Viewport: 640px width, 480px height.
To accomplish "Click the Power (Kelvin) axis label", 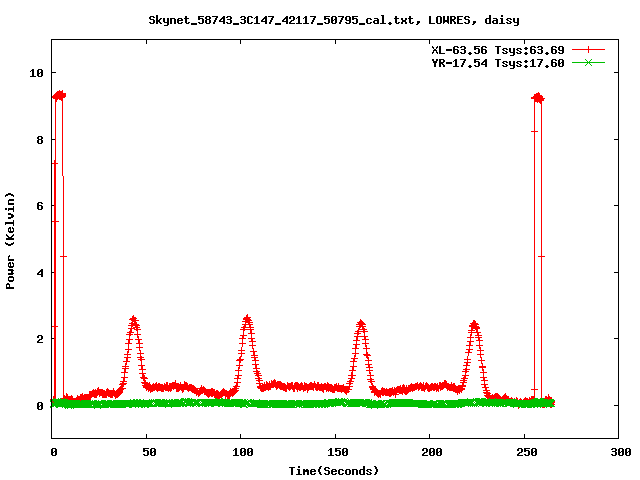I will (x=10, y=241).
